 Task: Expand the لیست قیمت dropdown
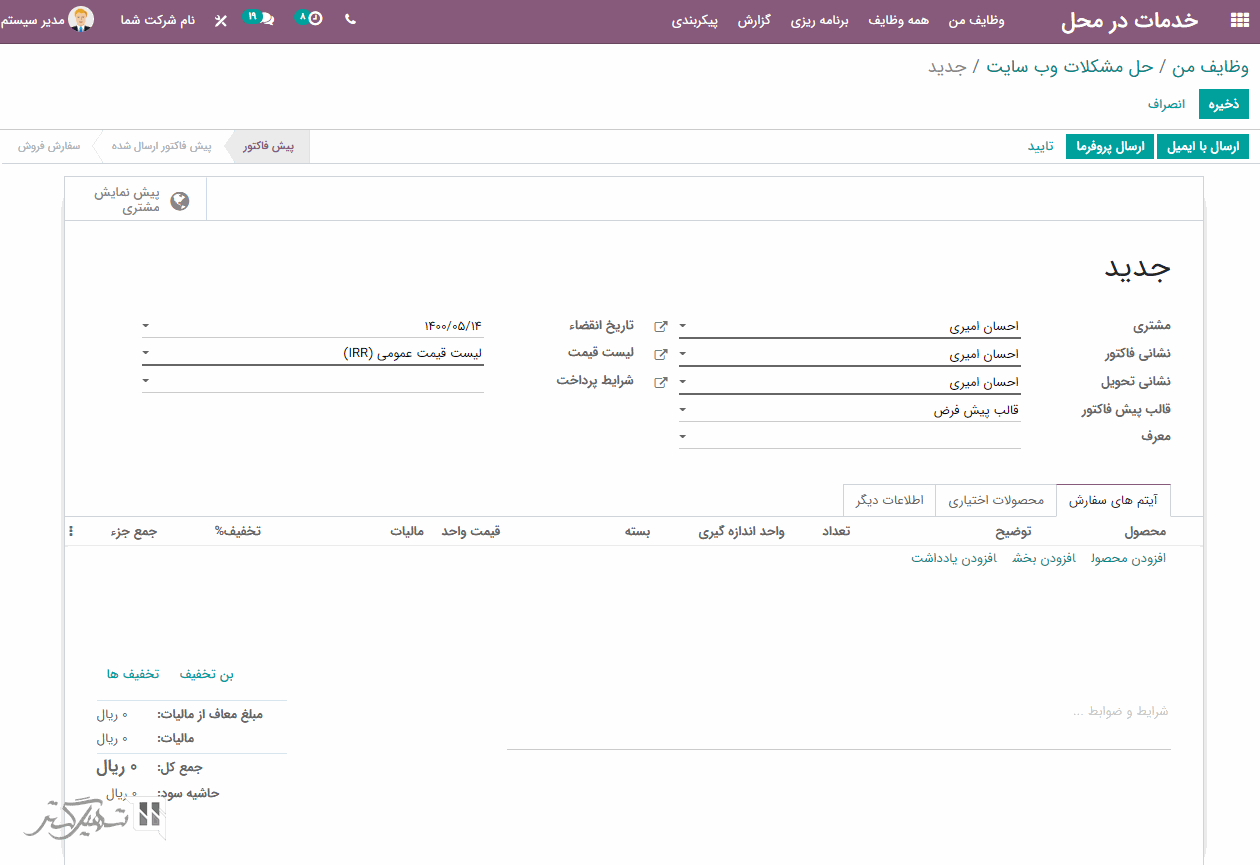[x=146, y=353]
